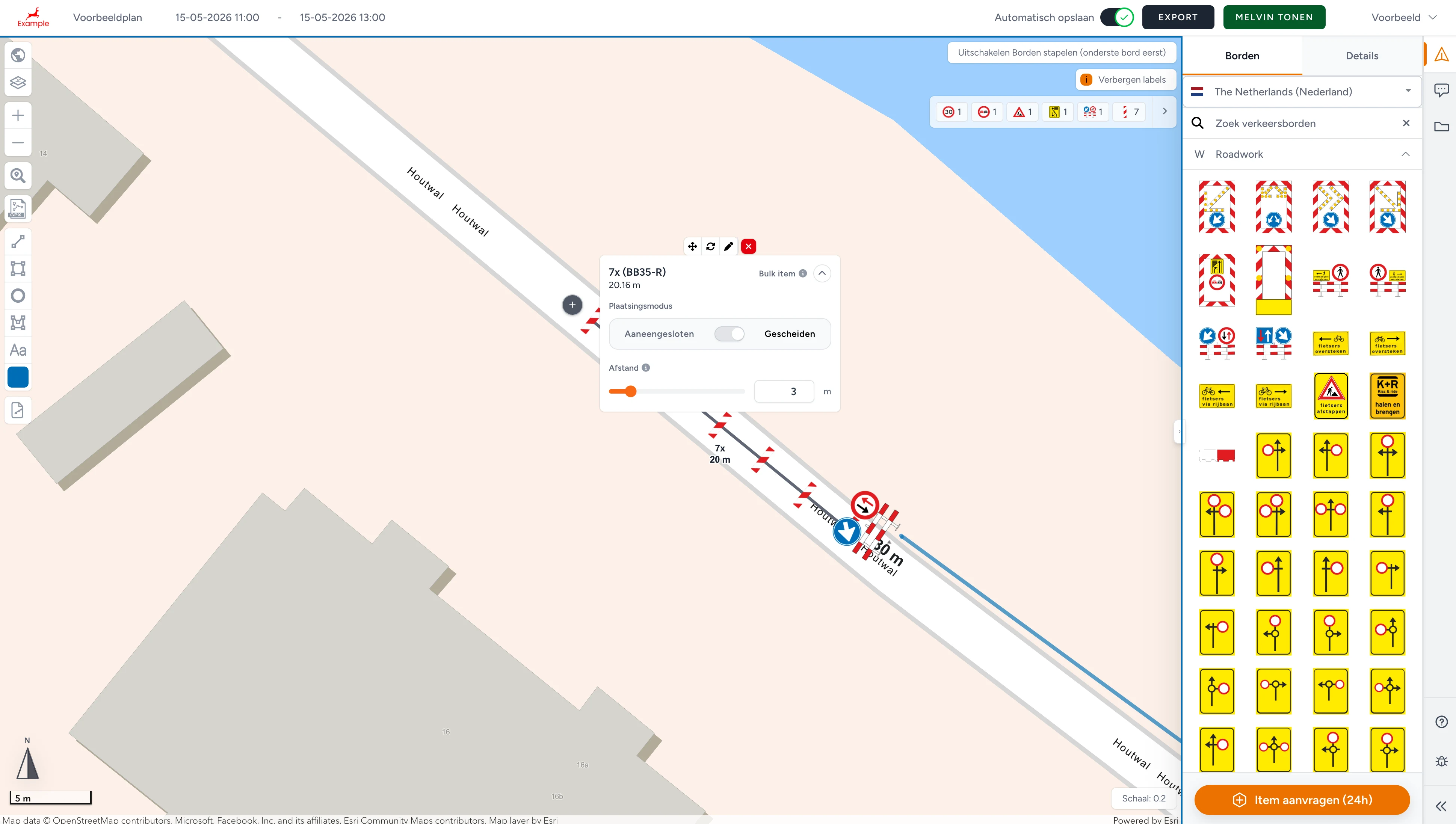Zoom out on the map

pyautogui.click(x=18, y=143)
